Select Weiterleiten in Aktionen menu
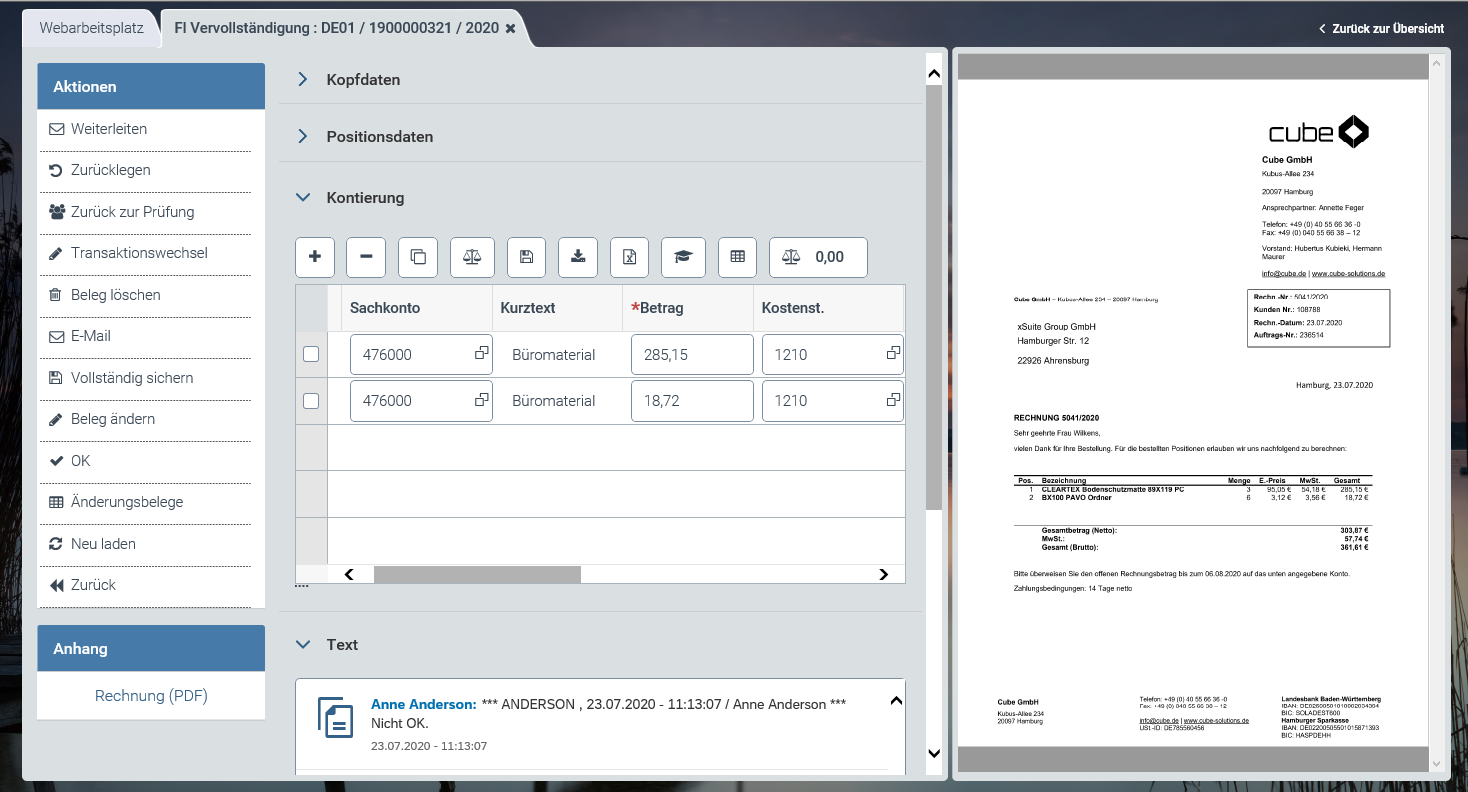The image size is (1468, 792). coord(109,129)
